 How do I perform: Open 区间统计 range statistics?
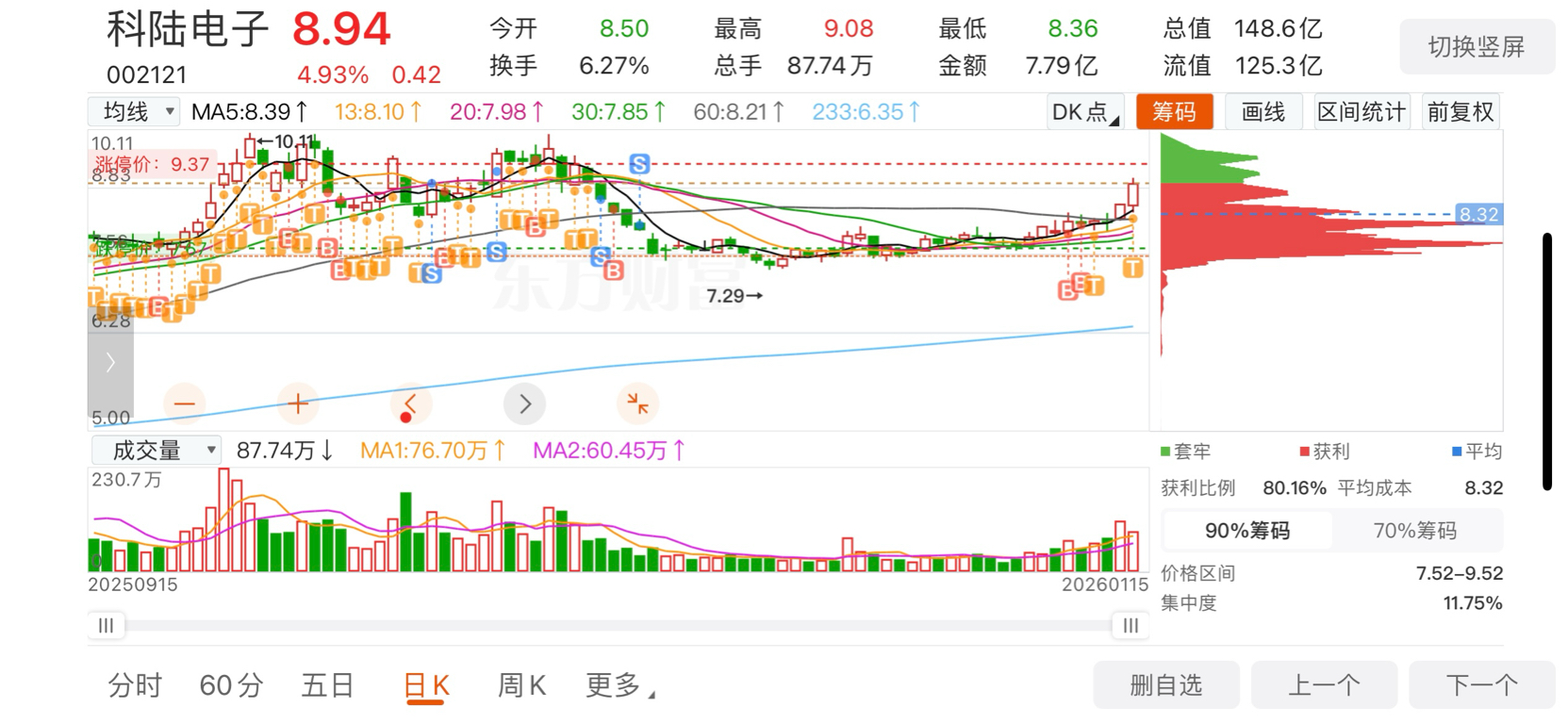click(1361, 112)
